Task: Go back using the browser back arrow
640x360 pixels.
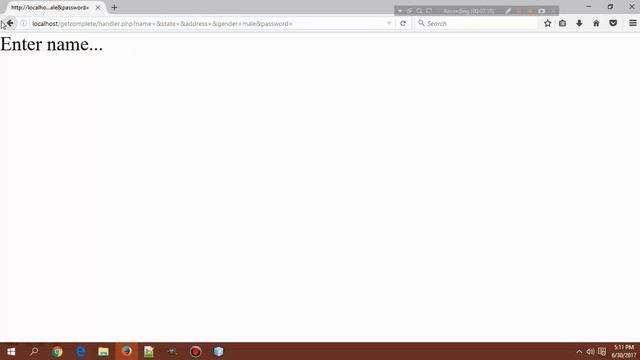Action: [10, 23]
